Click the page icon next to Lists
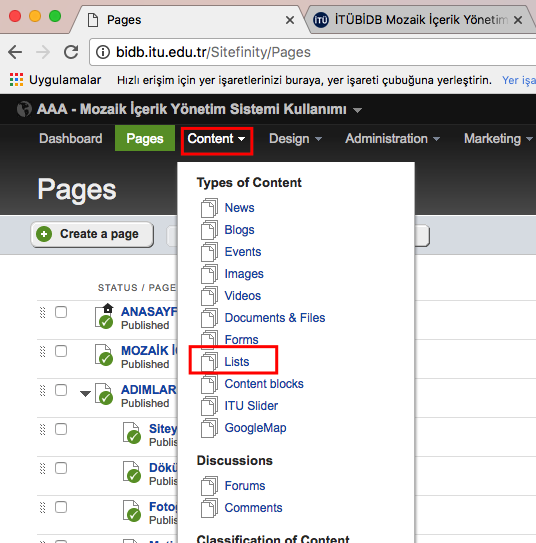This screenshot has width=536, height=543. [x=209, y=362]
